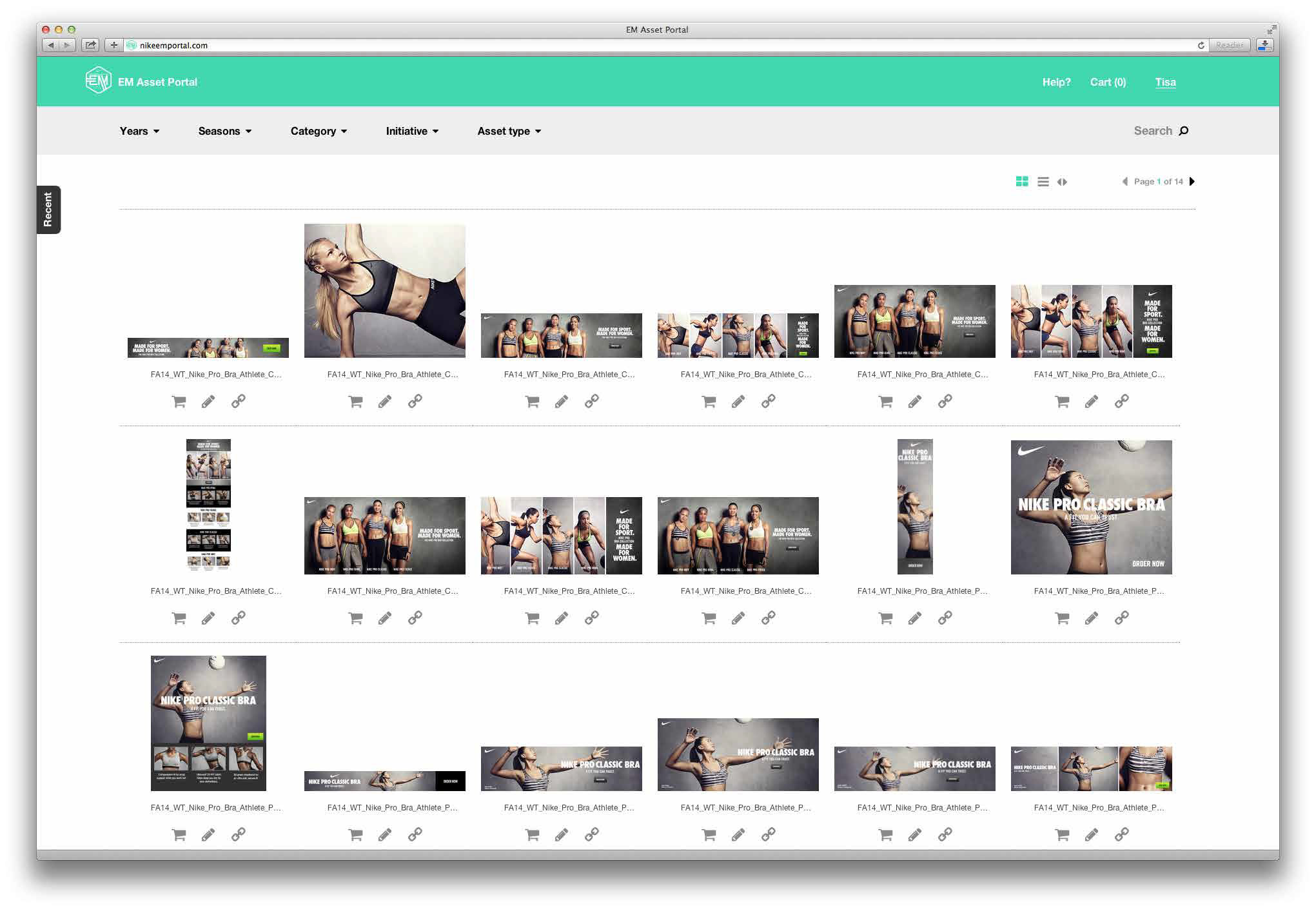Switch to grid view layout
The height and width of the screenshot is (911, 1316).
pyautogui.click(x=1022, y=182)
